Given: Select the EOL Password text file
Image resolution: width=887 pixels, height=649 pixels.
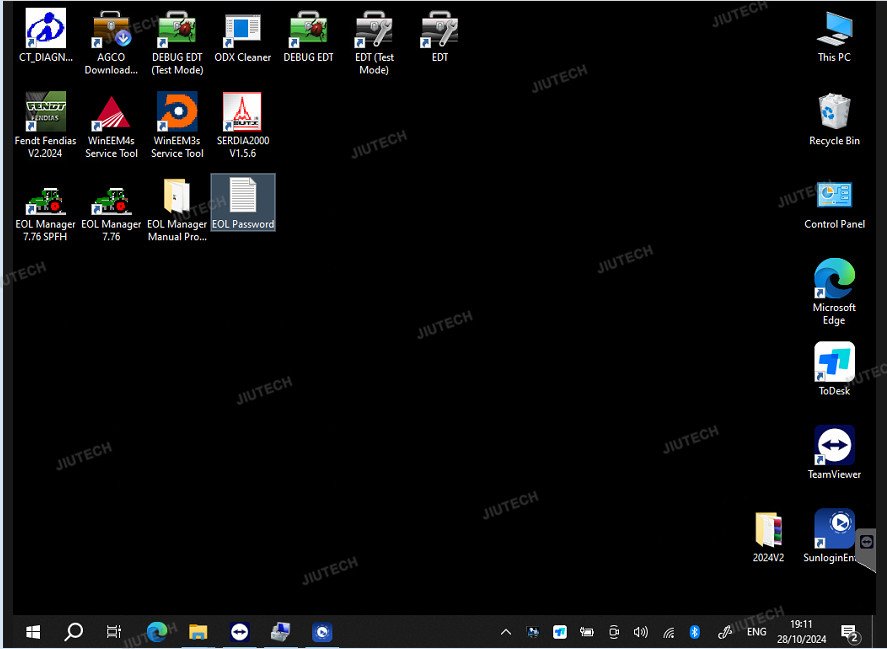Looking at the screenshot, I should [243, 198].
